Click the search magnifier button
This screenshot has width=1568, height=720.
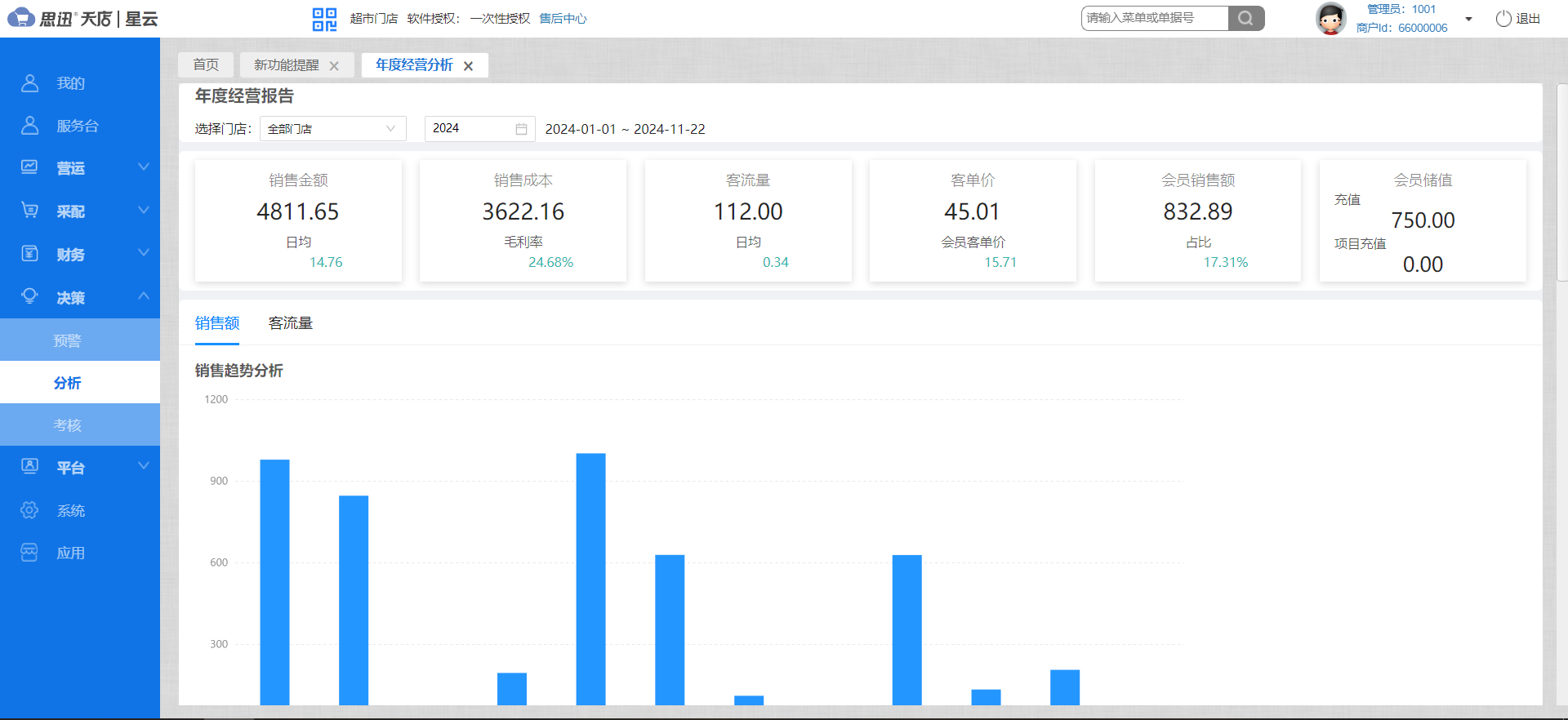pos(1245,18)
